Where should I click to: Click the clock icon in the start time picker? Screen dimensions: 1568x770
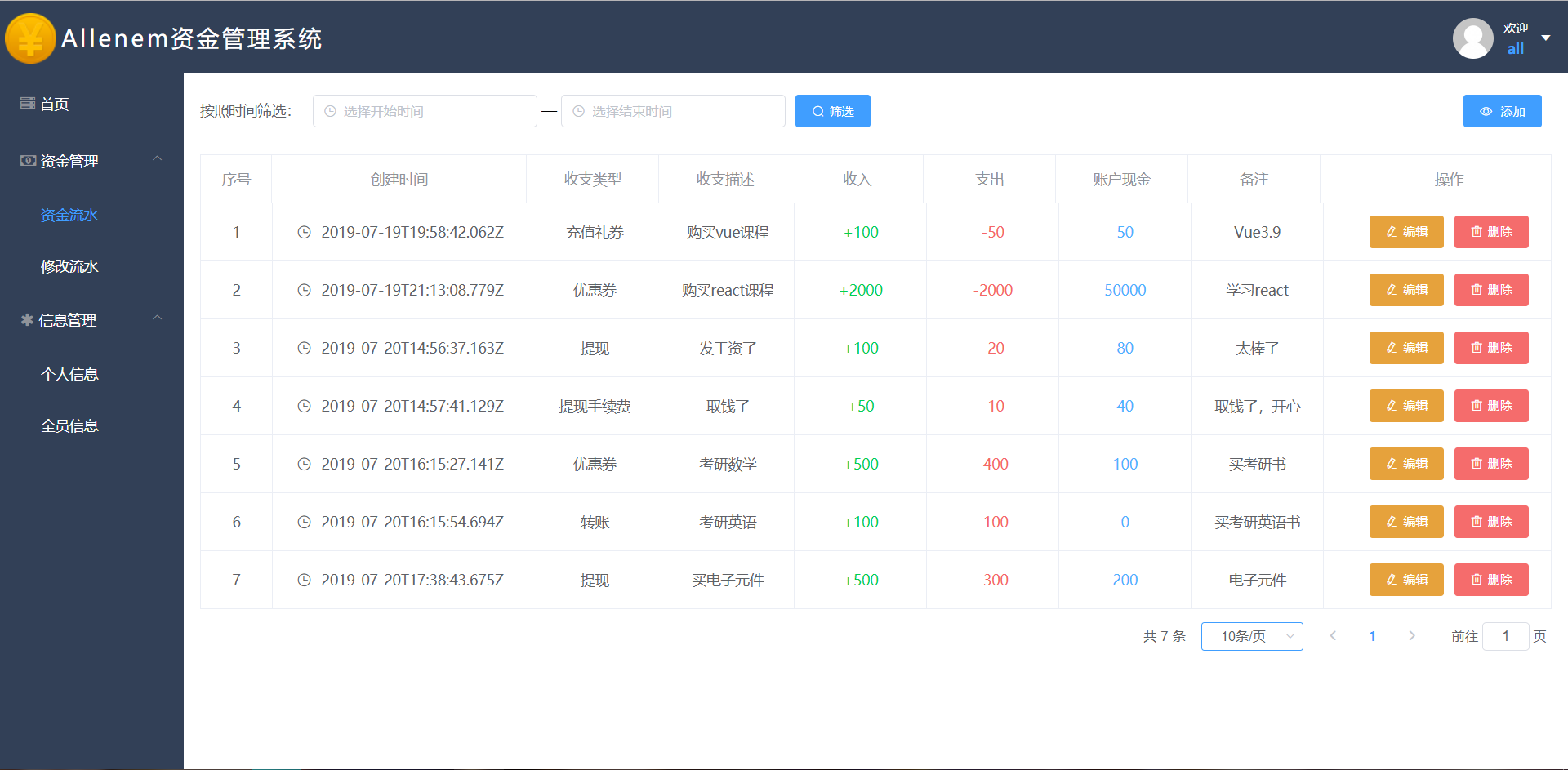click(330, 111)
